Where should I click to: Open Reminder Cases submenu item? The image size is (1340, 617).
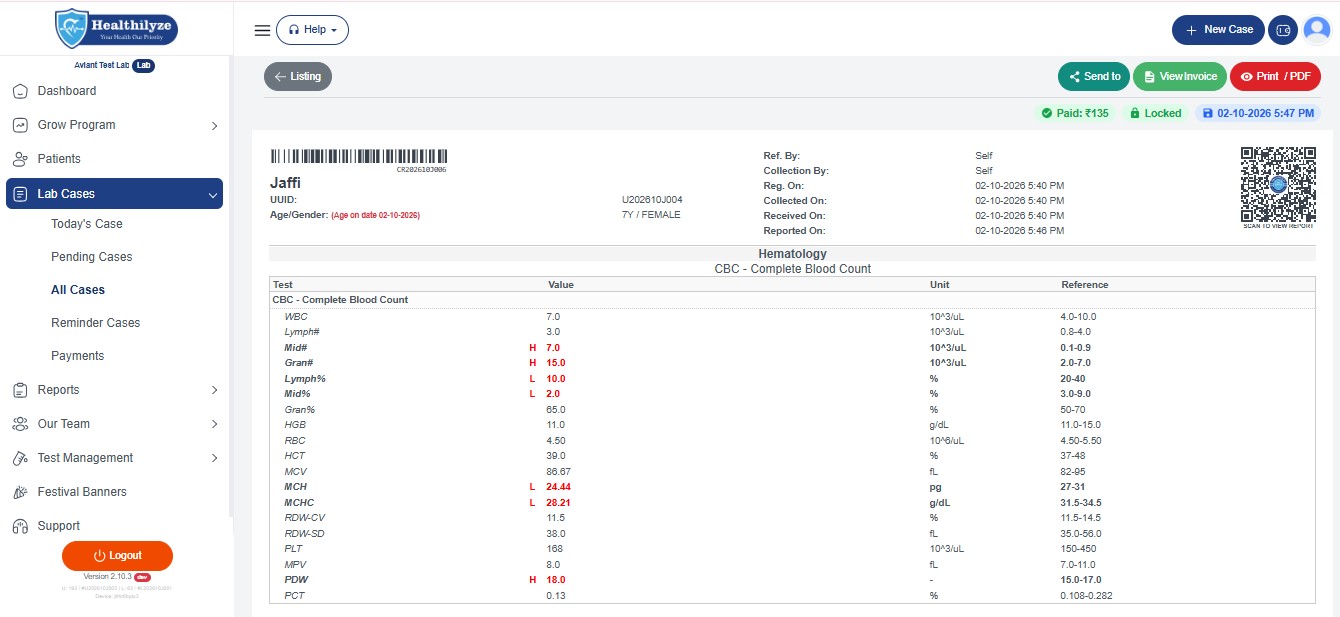tap(96, 323)
